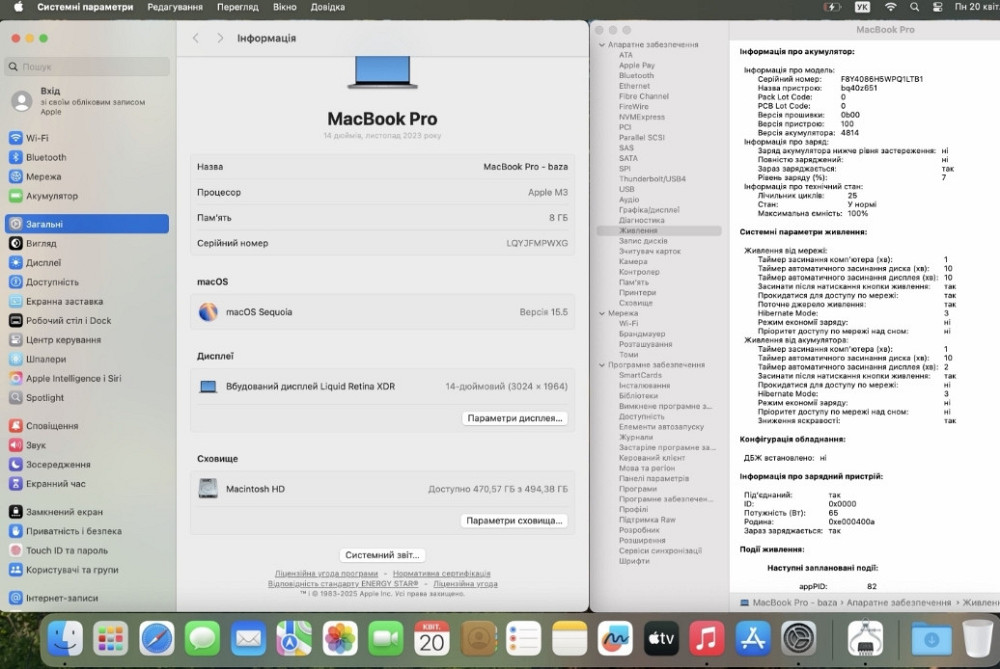Select Графіка/дисплеї in hardware tree

[649, 210]
